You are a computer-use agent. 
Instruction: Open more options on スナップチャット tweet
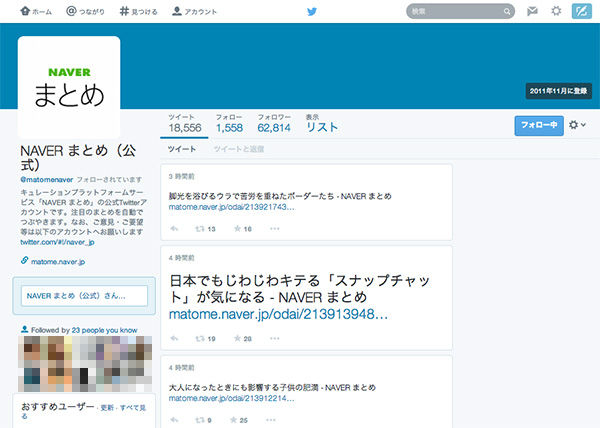275,338
